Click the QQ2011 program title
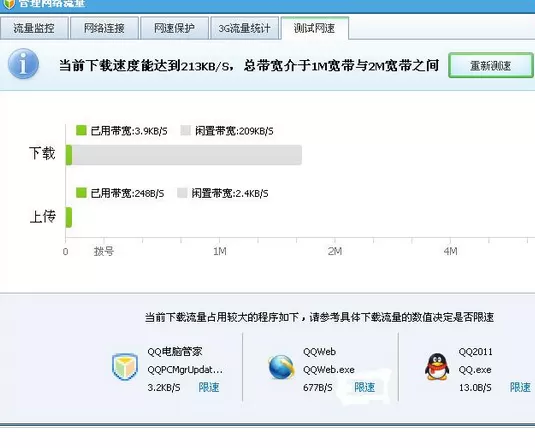Viewport: 535px width, 448px height. pyautogui.click(x=476, y=351)
